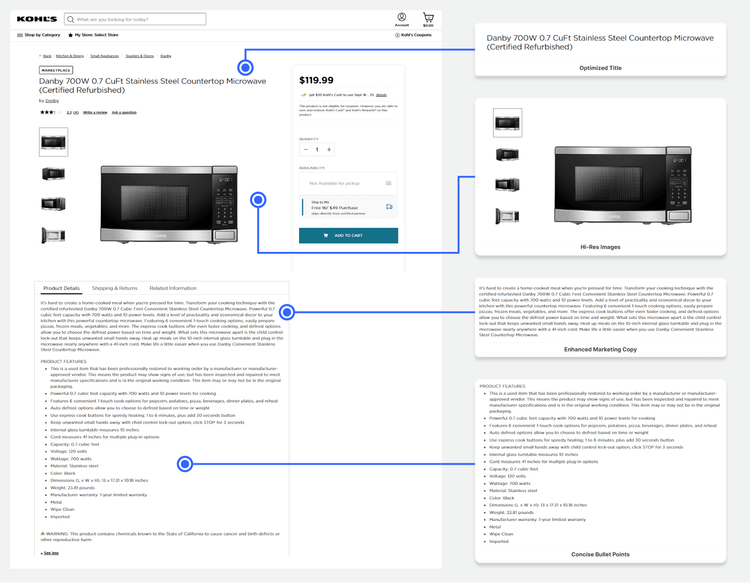Open the Kitchen & Dining breadcrumb
Image resolution: width=750 pixels, height=583 pixels.
[70, 56]
